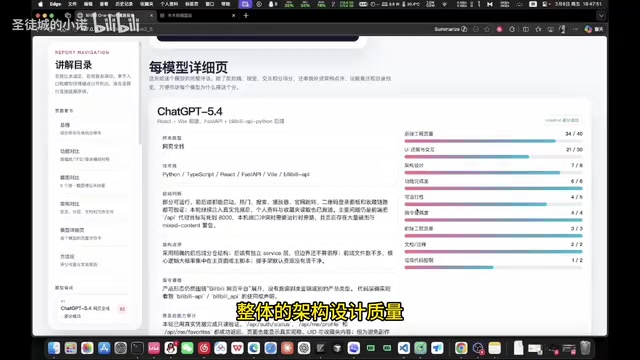Open Edge favorites list icon
The height and width of the screenshot is (360, 640).
[x=538, y=29]
